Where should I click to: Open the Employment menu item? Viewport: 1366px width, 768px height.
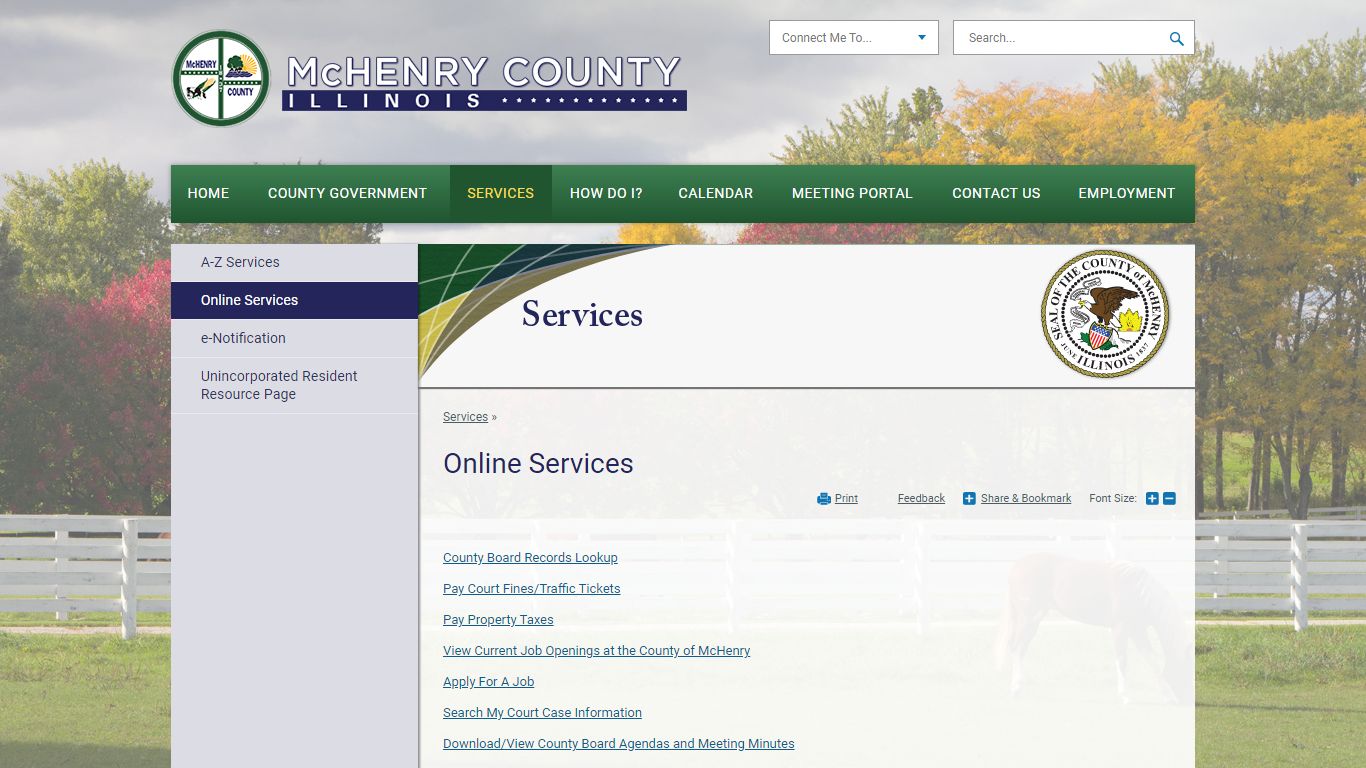point(1127,193)
